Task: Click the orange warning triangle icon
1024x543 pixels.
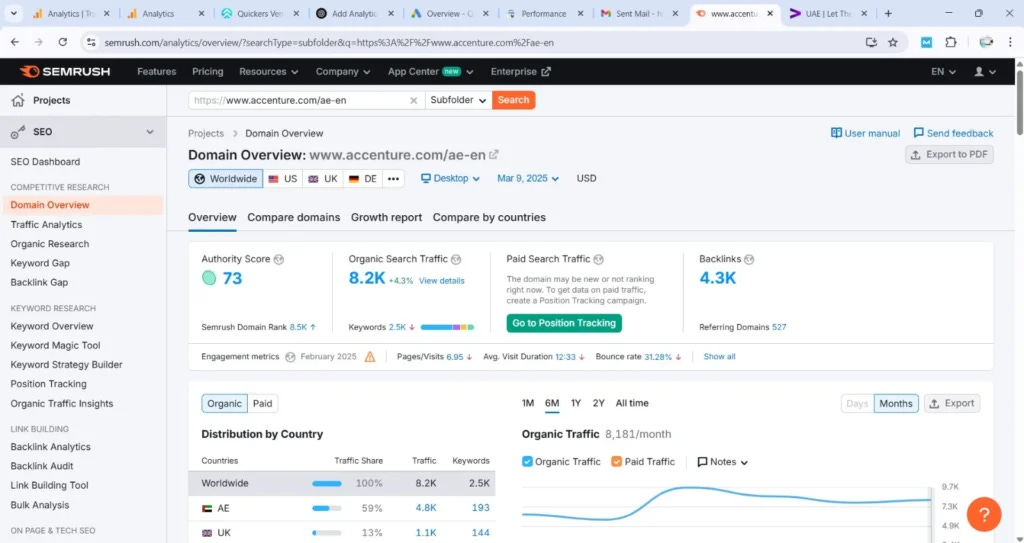Action: [370, 357]
